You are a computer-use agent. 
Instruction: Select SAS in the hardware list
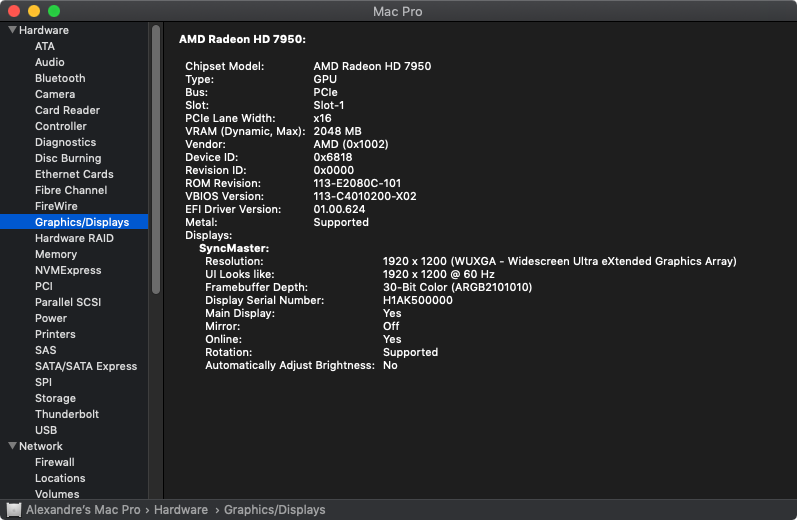[x=45, y=350]
